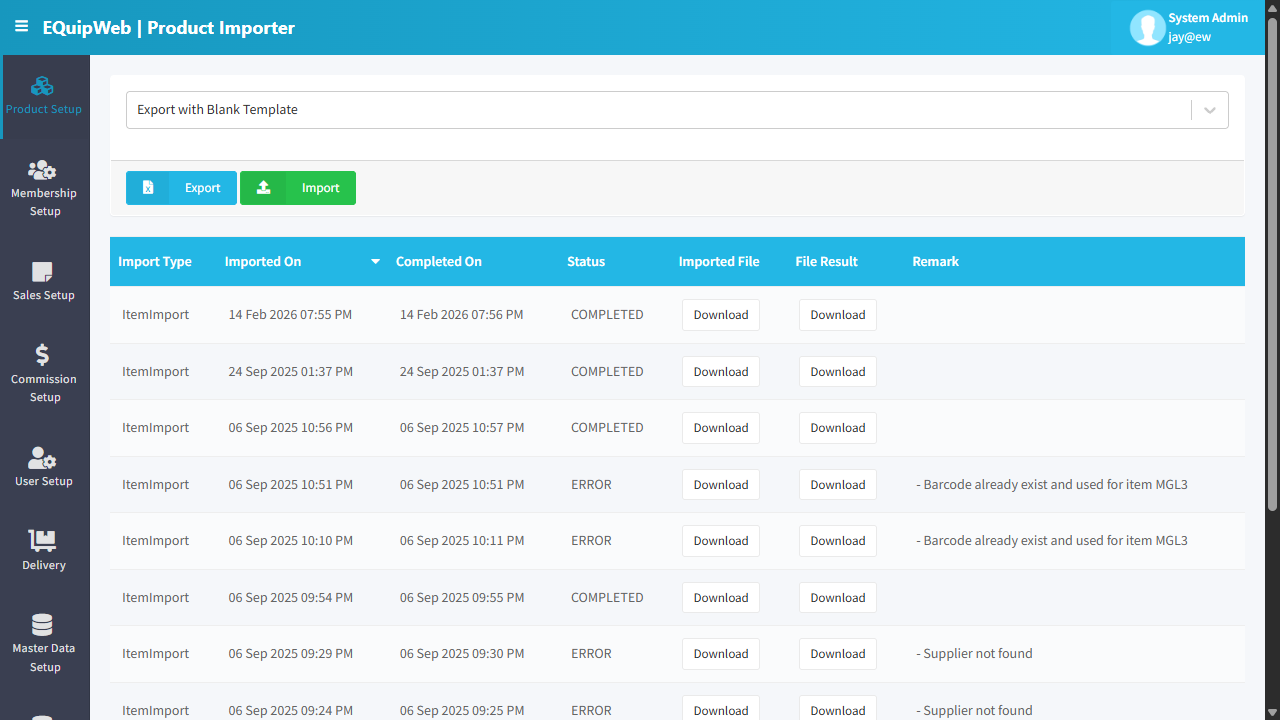Open Delivery dolly icon

(42, 541)
